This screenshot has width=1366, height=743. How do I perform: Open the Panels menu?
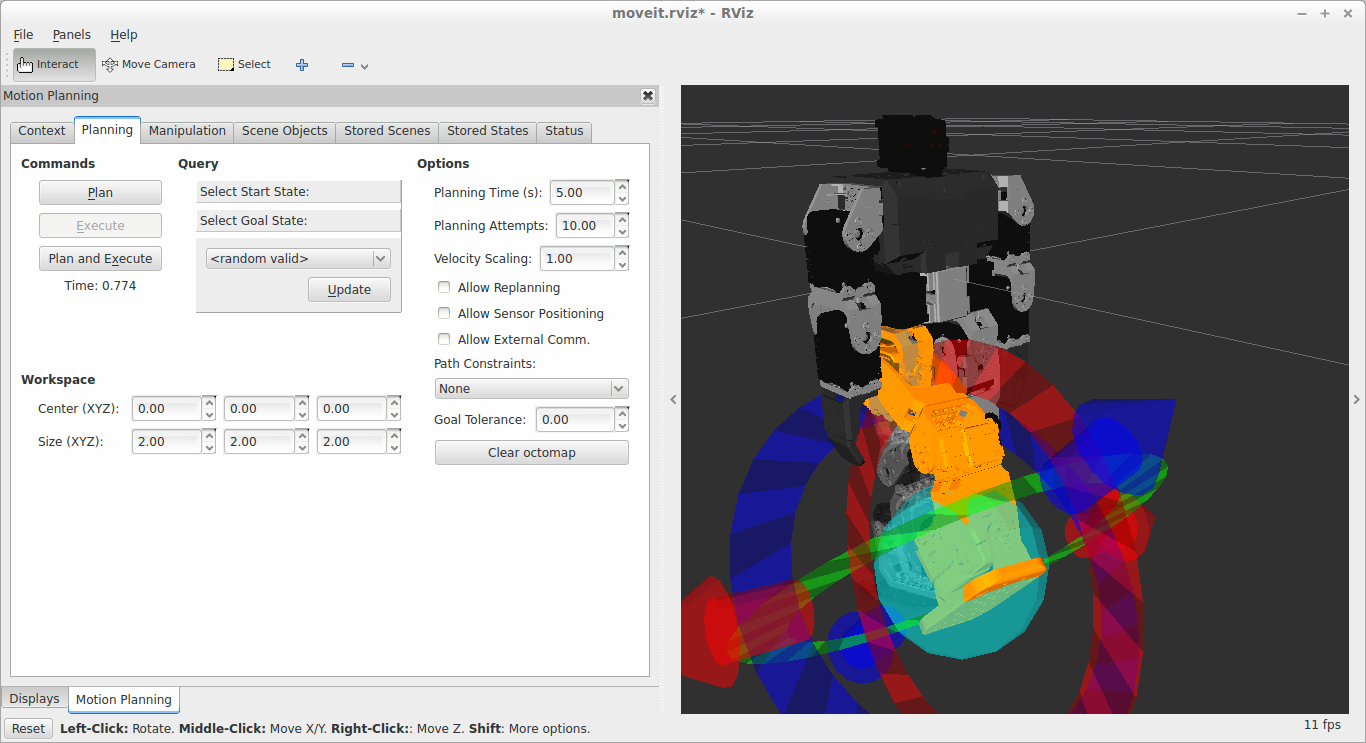point(72,35)
